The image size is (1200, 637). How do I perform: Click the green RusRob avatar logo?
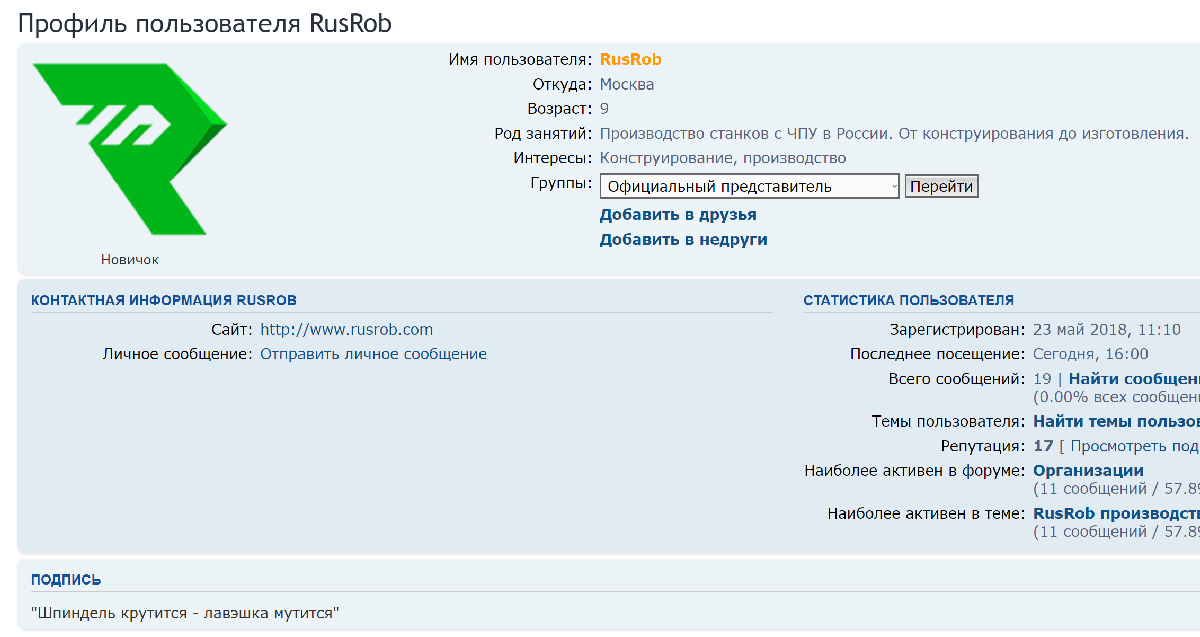point(130,147)
